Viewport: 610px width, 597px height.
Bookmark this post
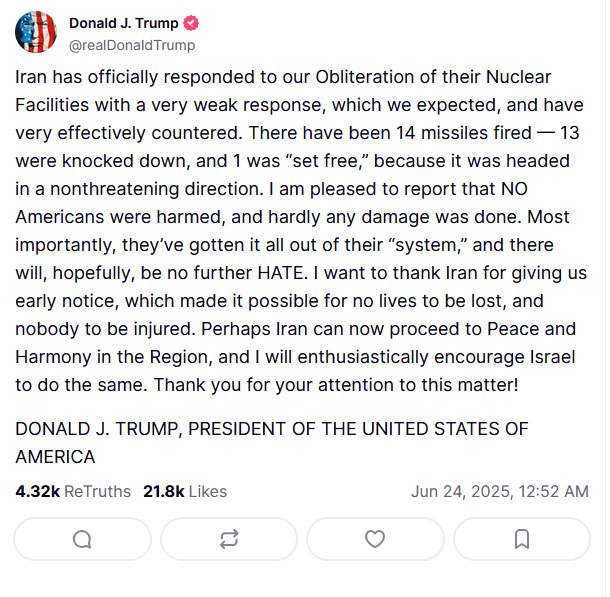[x=522, y=539]
